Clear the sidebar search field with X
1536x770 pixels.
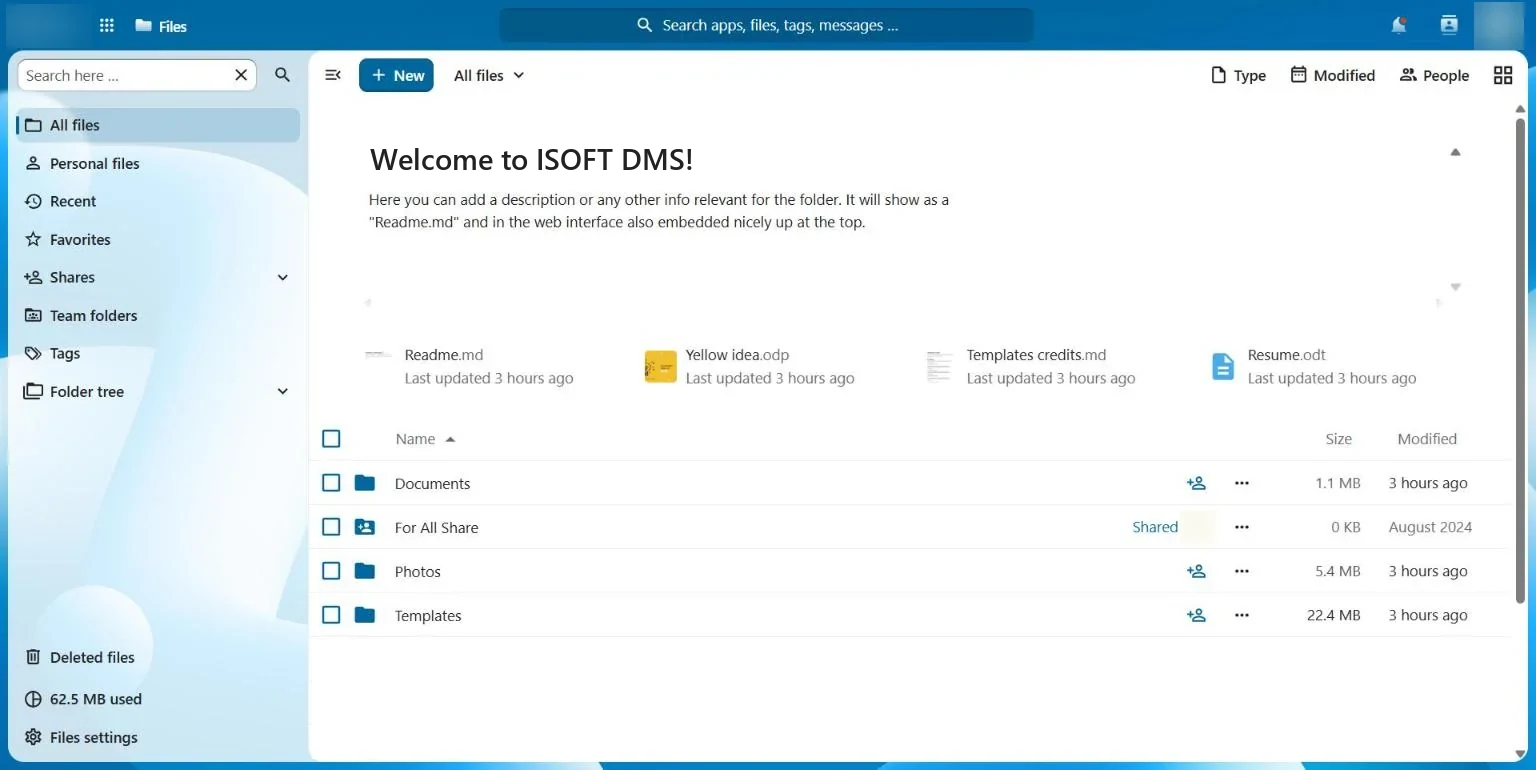pos(241,75)
